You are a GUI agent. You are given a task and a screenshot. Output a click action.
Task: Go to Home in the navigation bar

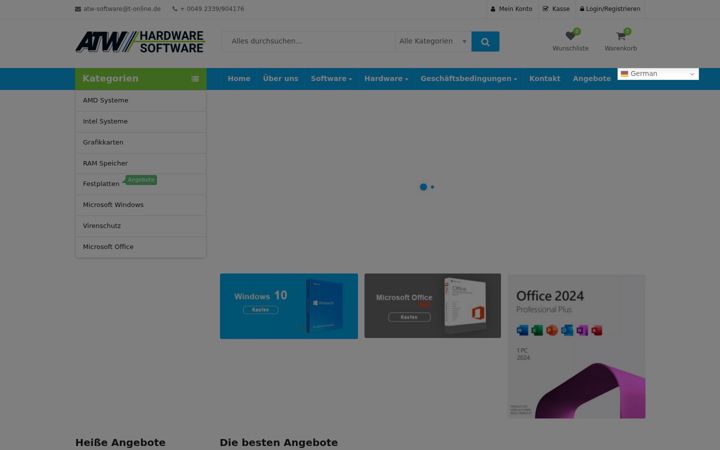tap(239, 79)
